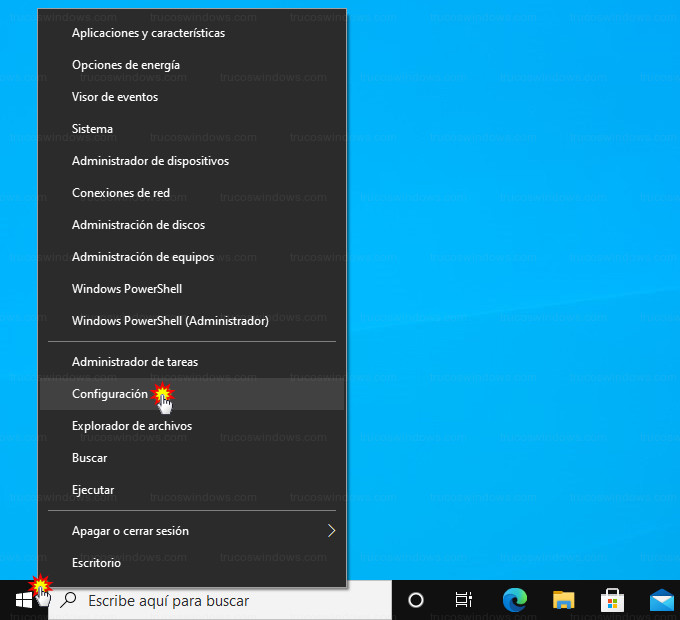Viewport: 680px width, 620px height.
Task: Open Cortana circle icon
Action: pos(416,600)
